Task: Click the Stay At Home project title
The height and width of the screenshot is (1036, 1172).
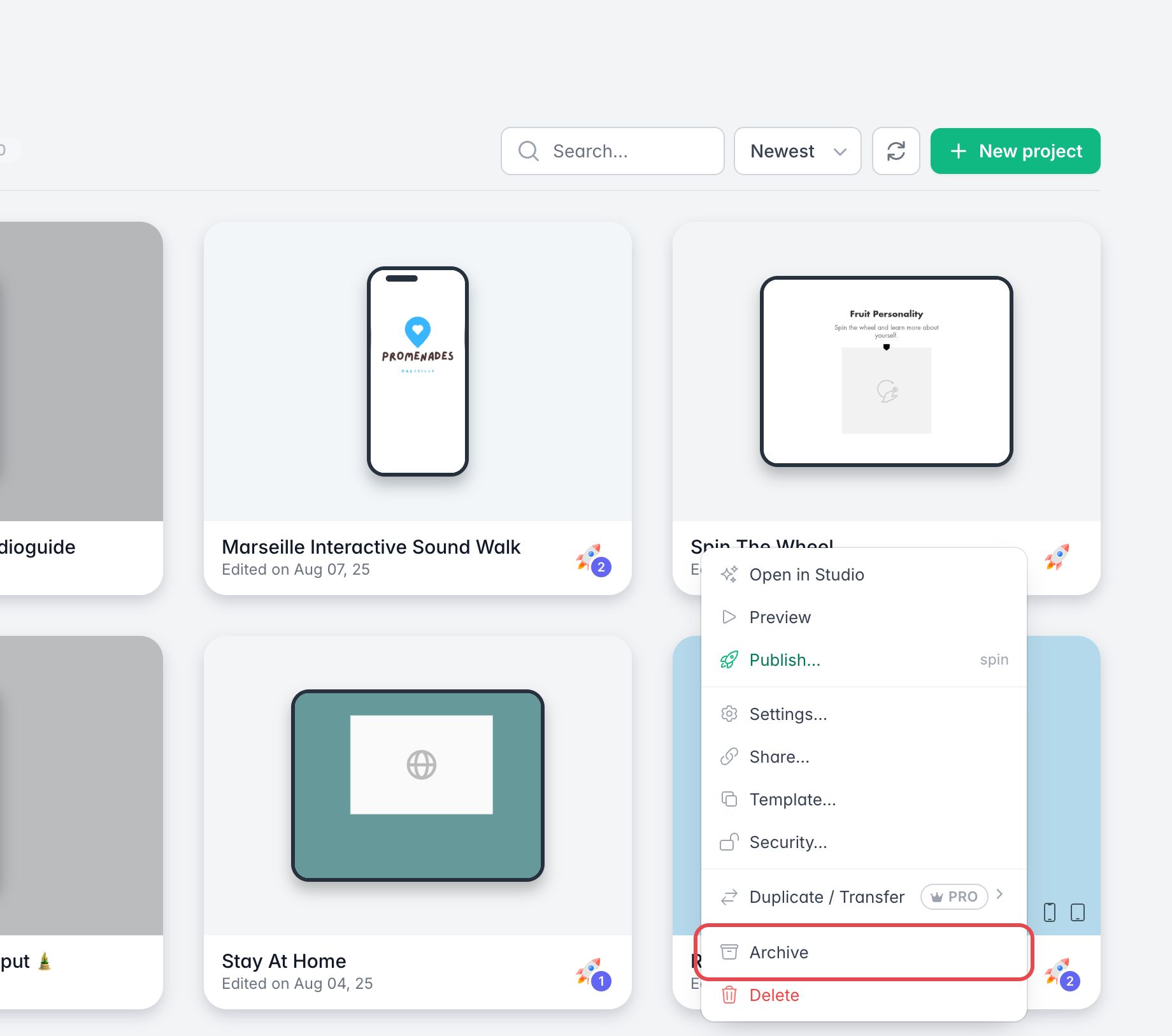Action: [x=284, y=960]
